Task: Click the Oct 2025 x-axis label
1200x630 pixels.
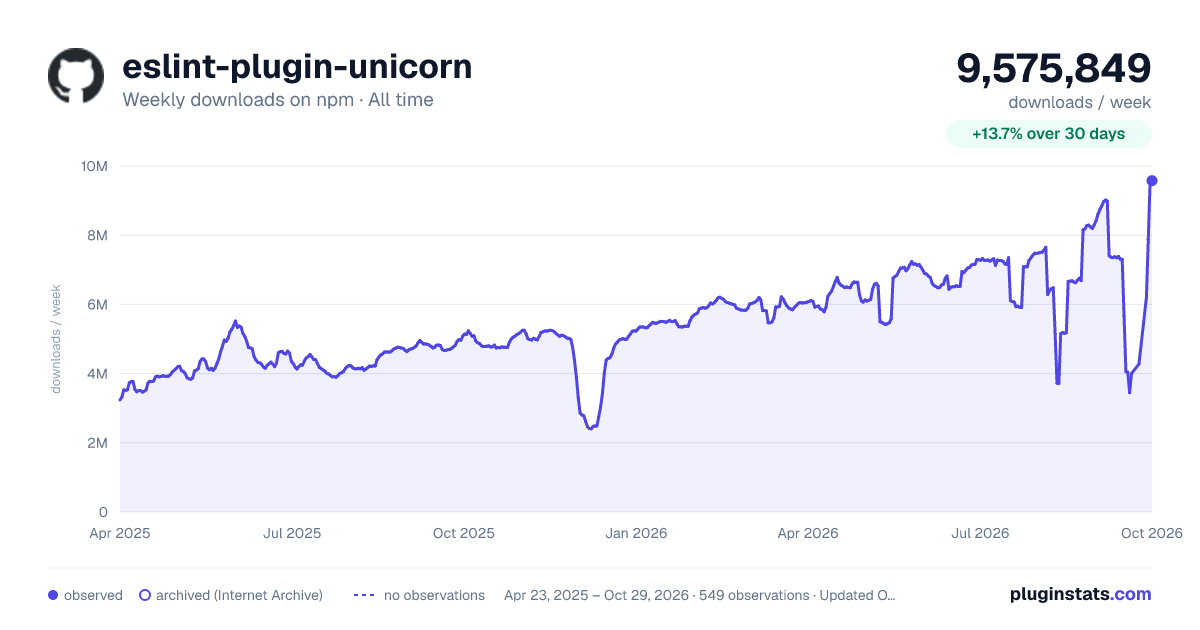Action: tap(464, 533)
